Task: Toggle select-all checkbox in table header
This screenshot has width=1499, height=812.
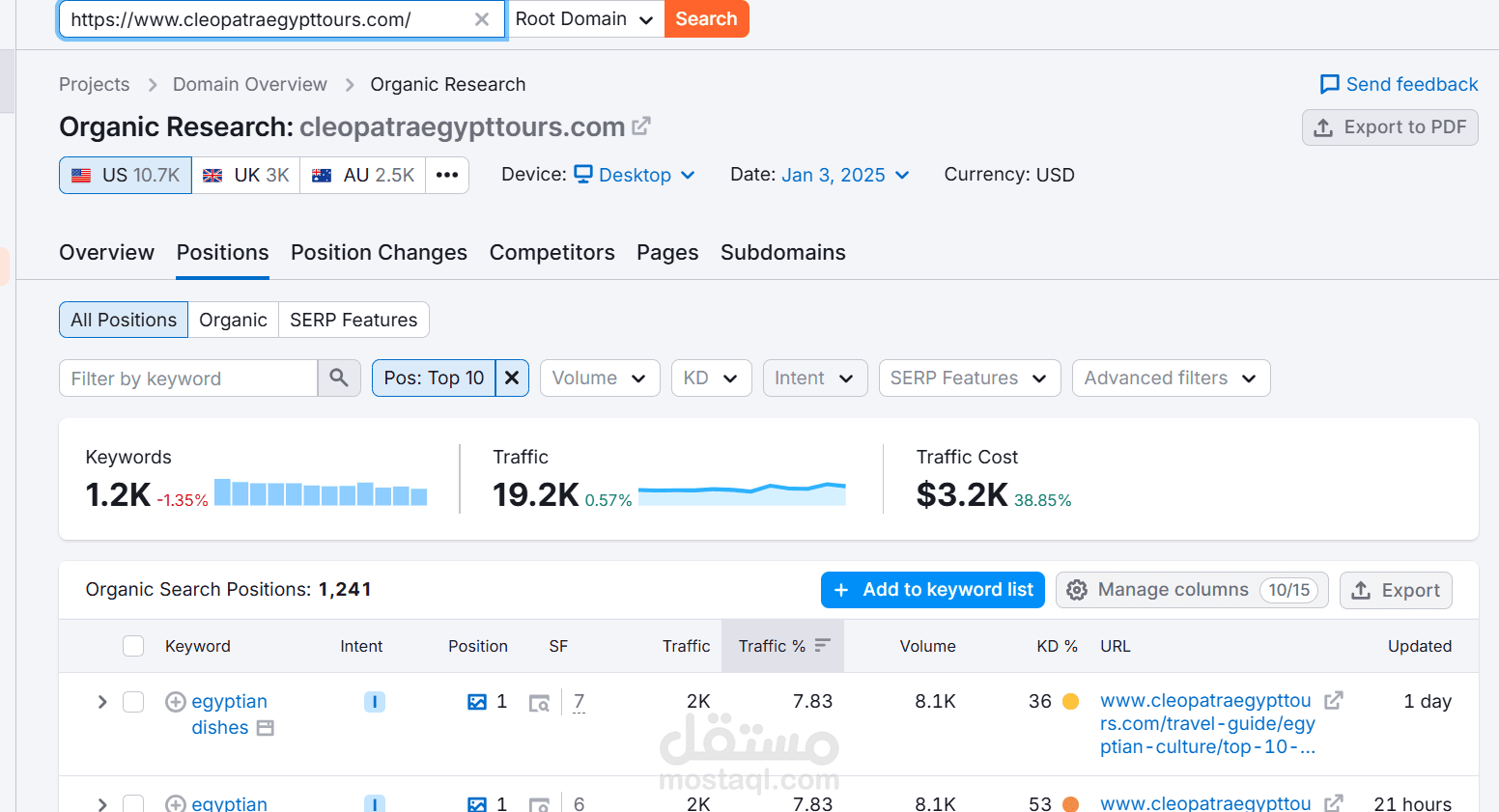Action: pyautogui.click(x=133, y=646)
